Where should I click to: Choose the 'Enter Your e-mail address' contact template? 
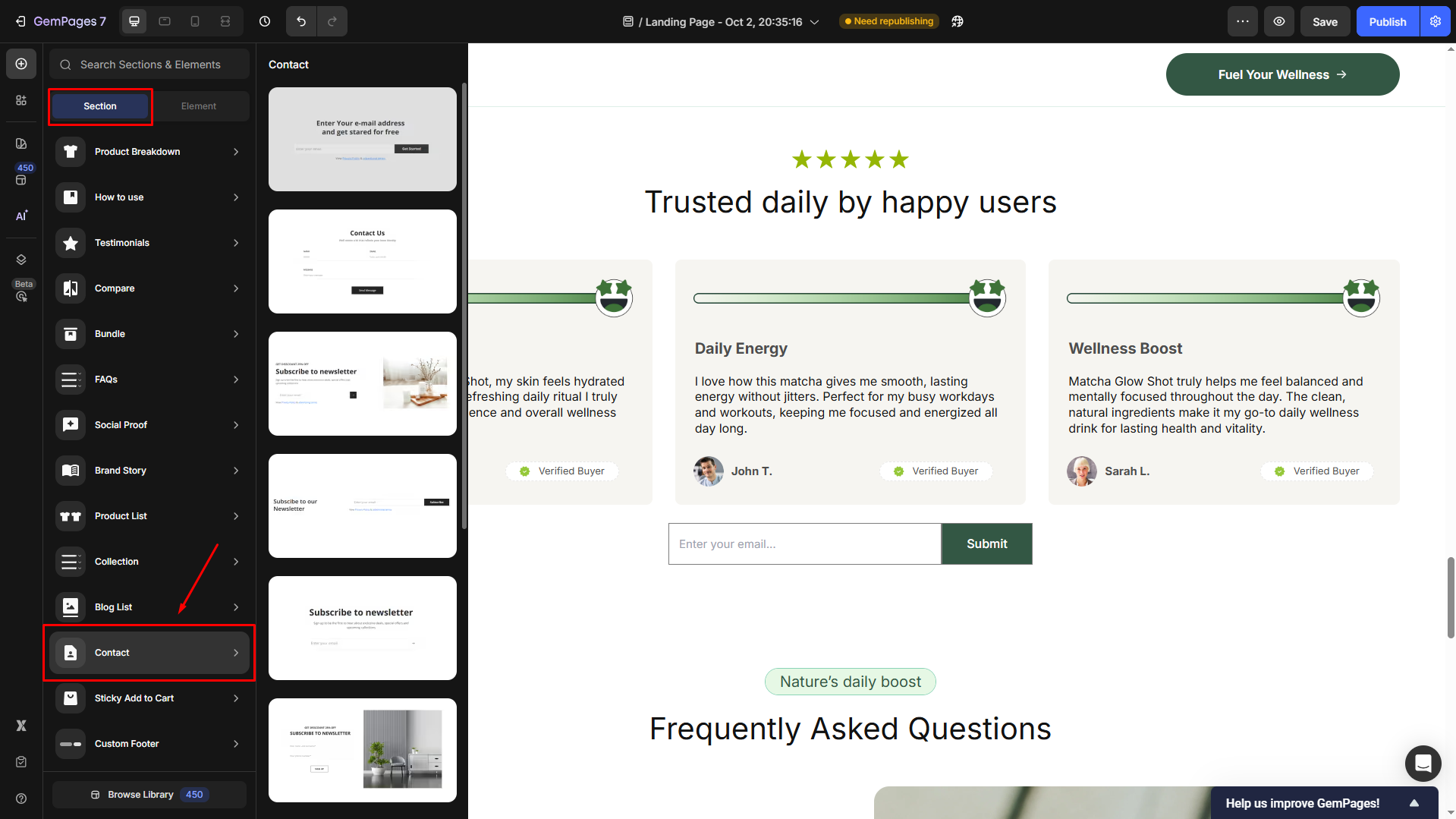coord(363,139)
